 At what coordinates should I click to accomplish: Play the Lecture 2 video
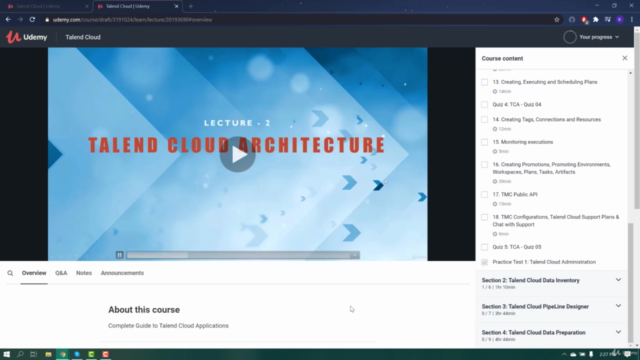(238, 154)
